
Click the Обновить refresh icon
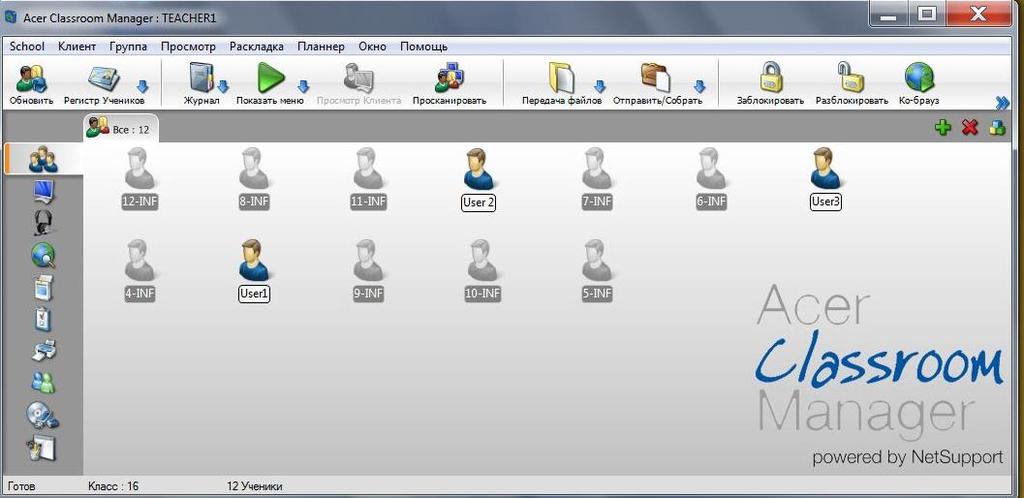[30, 78]
